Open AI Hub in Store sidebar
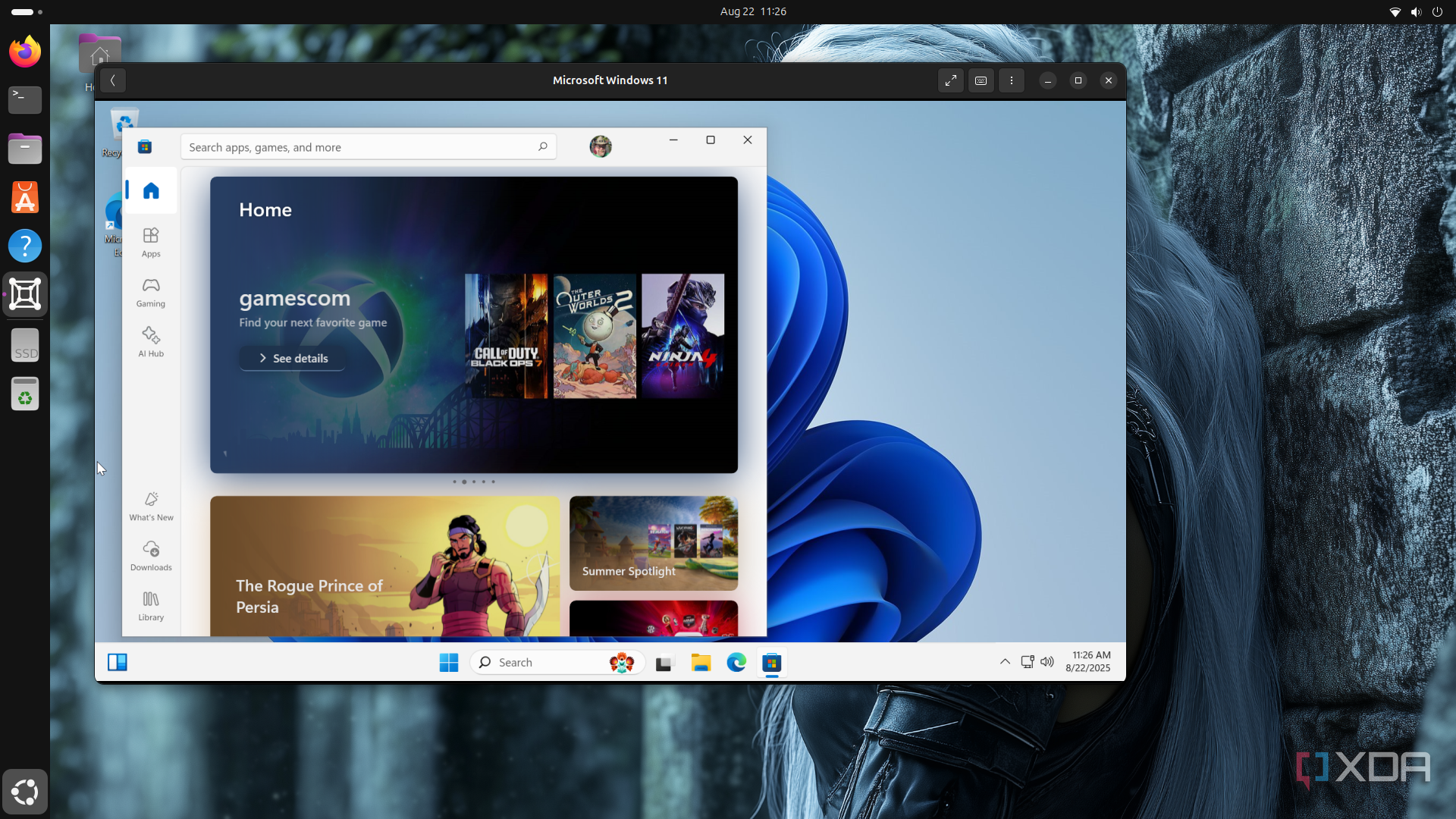 [151, 342]
